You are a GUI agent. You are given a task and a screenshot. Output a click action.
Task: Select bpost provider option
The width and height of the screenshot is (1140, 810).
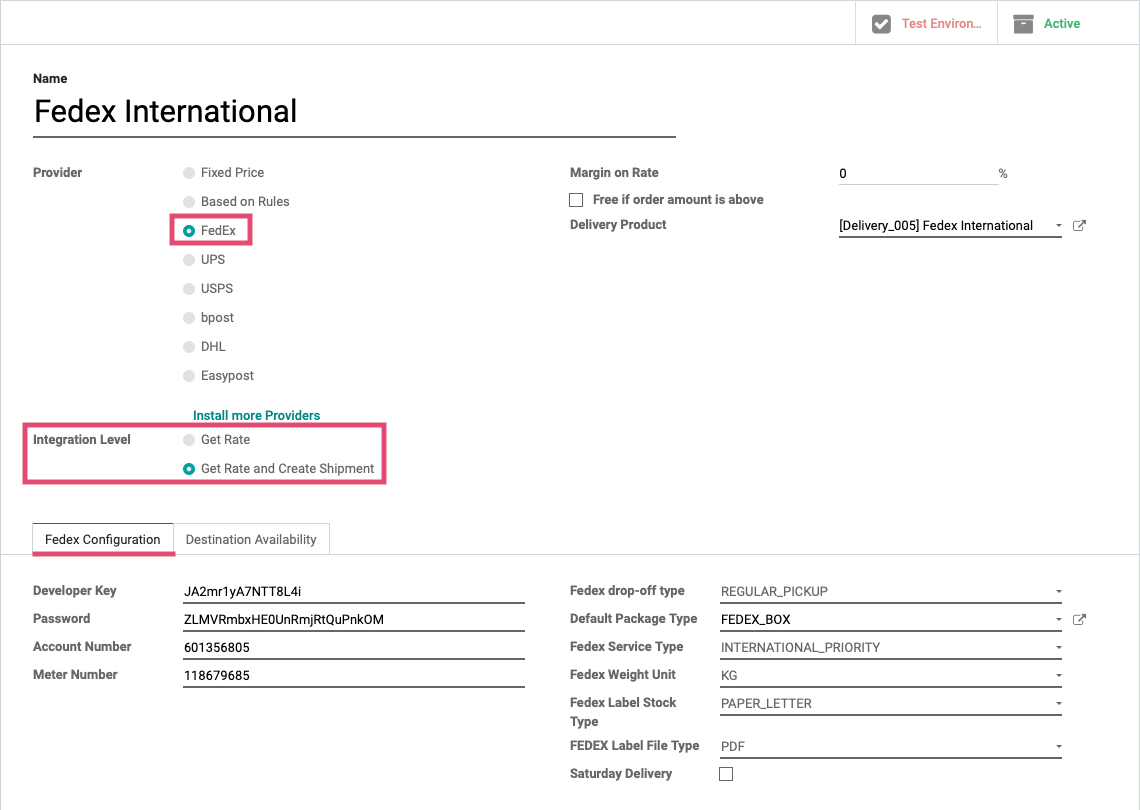[189, 318]
